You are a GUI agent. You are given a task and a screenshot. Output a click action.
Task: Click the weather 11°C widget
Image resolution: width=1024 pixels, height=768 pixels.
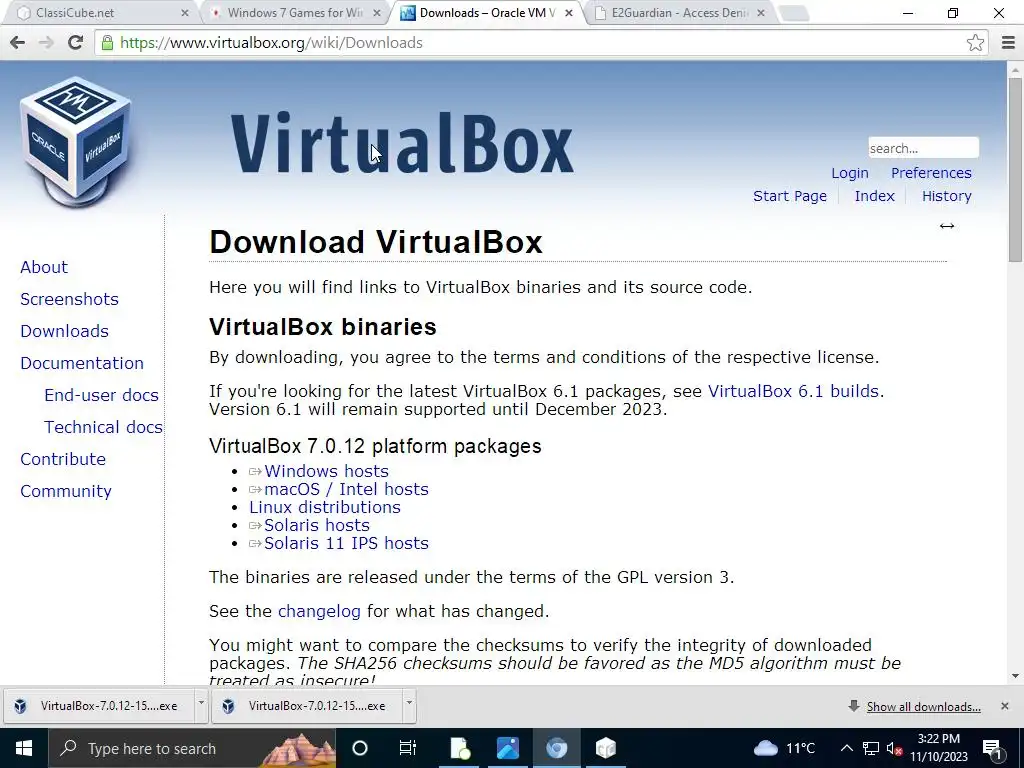(785, 748)
